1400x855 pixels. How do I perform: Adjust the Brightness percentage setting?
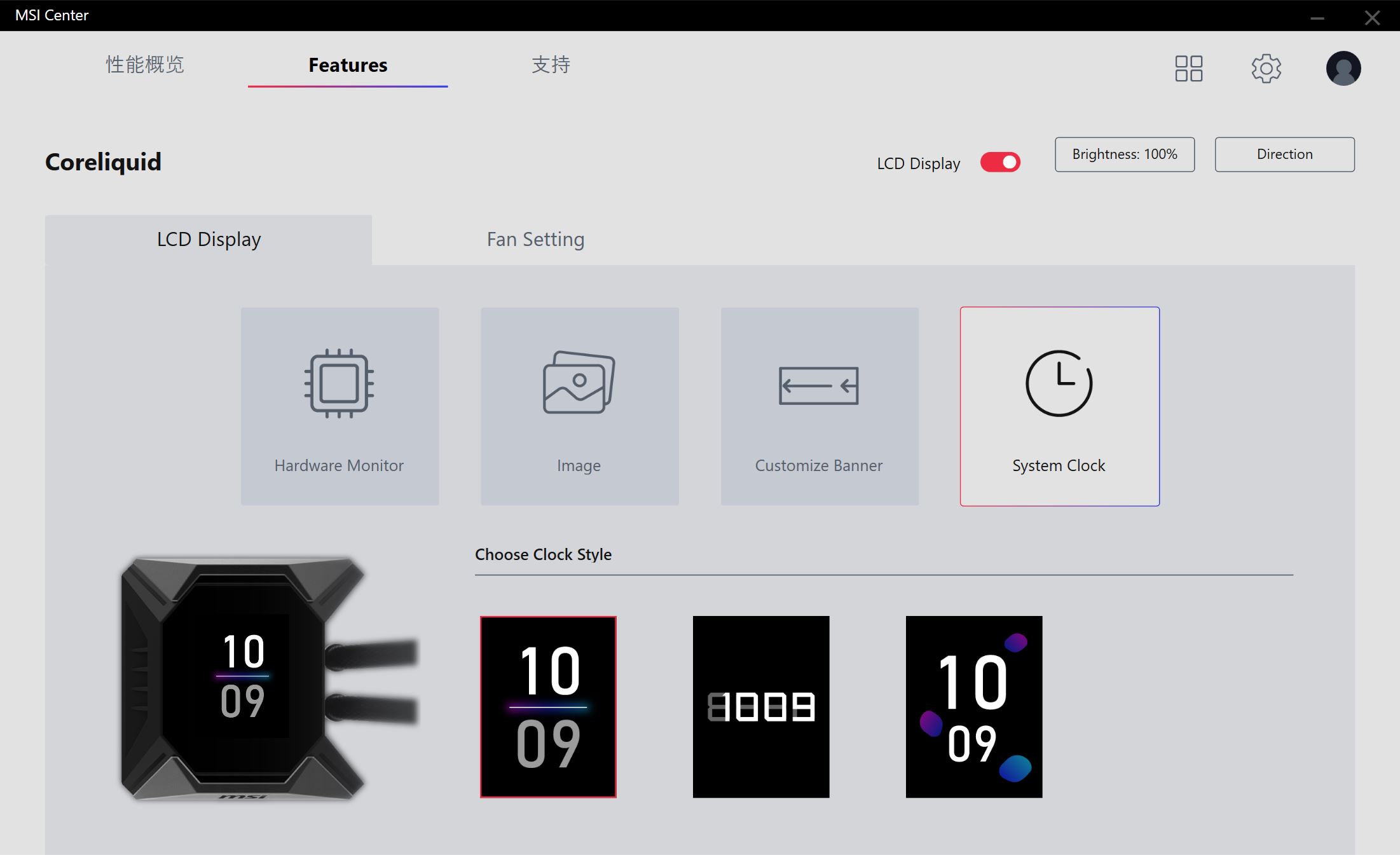point(1125,153)
